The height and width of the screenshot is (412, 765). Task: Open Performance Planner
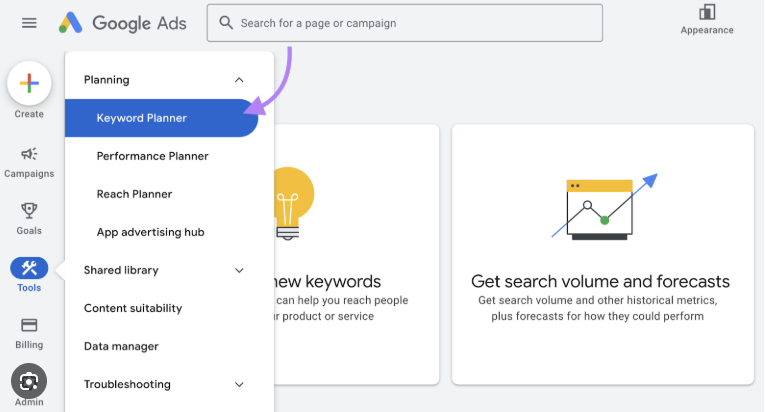(153, 156)
